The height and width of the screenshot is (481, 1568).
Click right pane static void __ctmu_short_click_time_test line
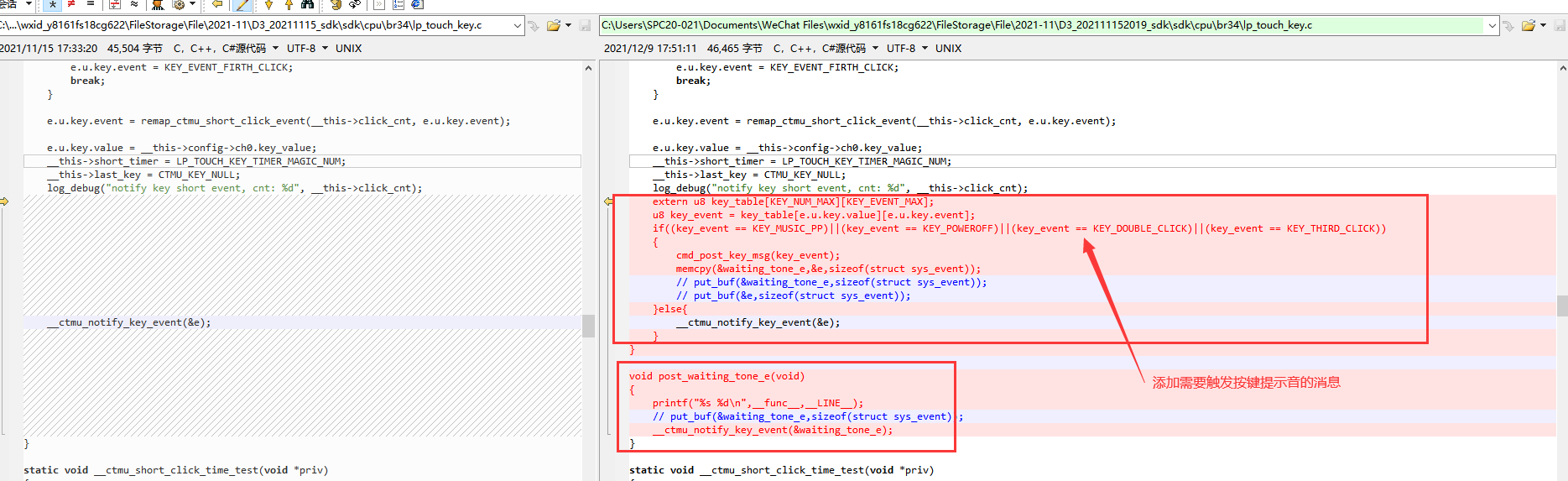pos(781,470)
